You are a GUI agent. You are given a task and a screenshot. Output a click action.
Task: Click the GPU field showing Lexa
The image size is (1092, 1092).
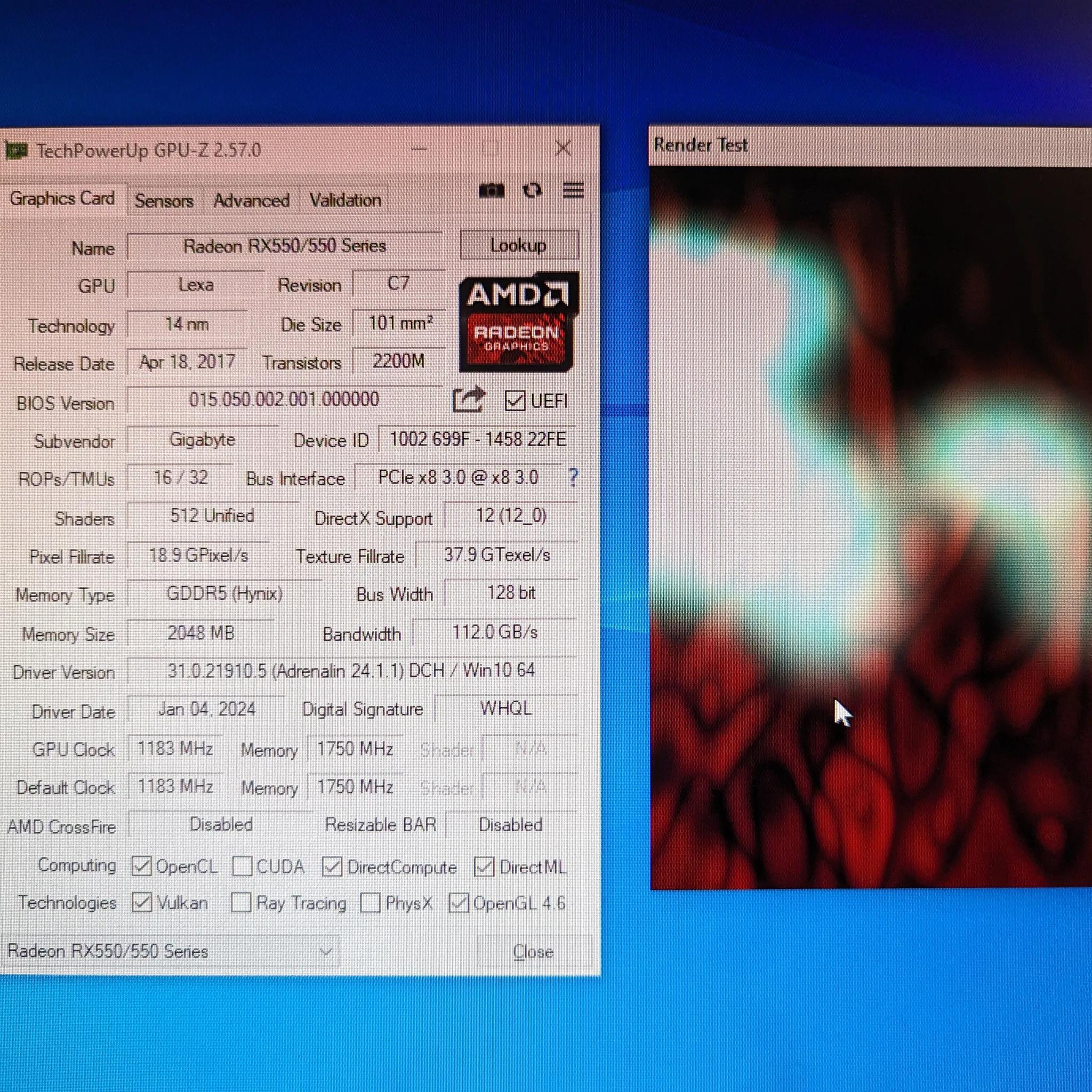[196, 284]
